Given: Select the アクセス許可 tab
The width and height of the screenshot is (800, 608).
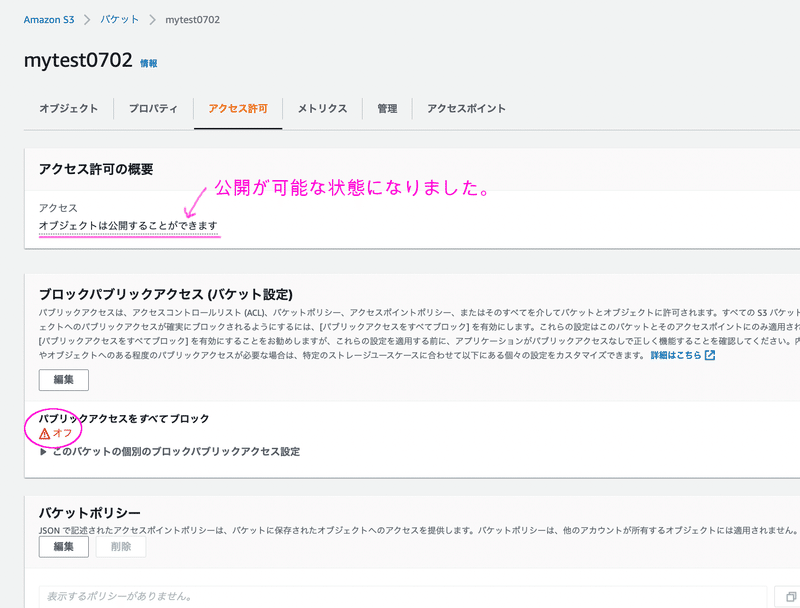Looking at the screenshot, I should tap(238, 109).
